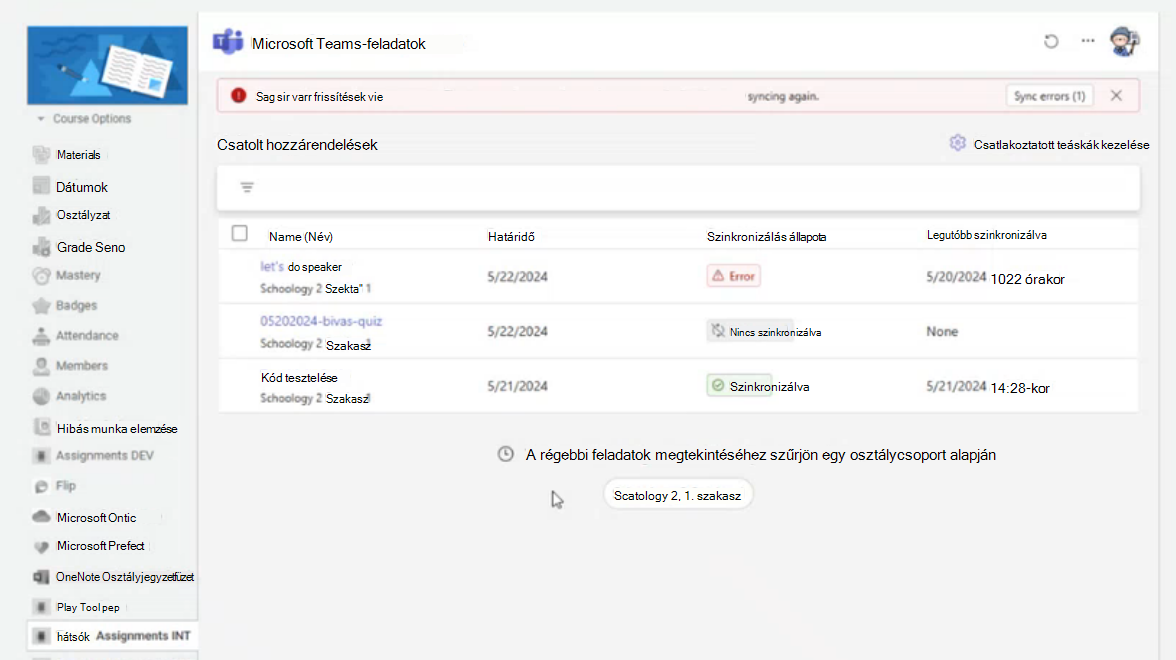Viewport: 1176px width, 660px height.
Task: Click the Flip sidebar icon
Action: tap(41, 487)
